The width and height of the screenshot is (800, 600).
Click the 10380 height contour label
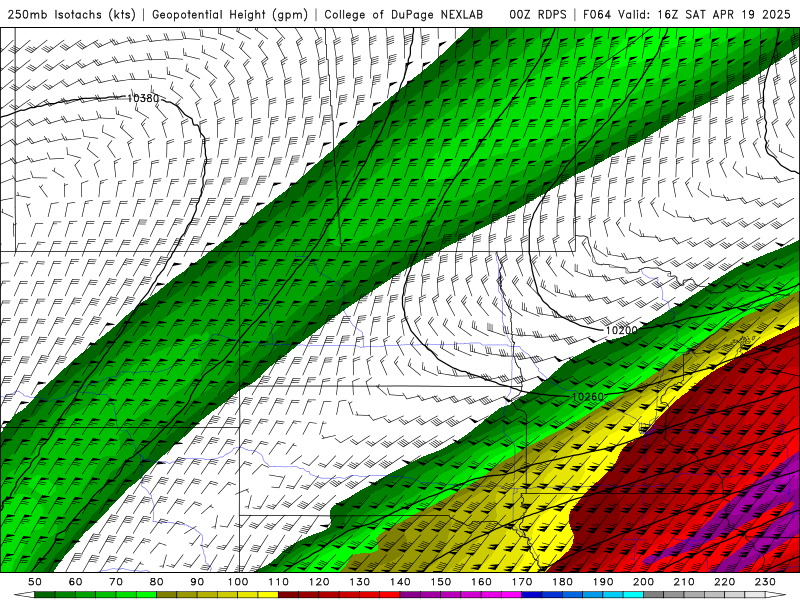(143, 98)
